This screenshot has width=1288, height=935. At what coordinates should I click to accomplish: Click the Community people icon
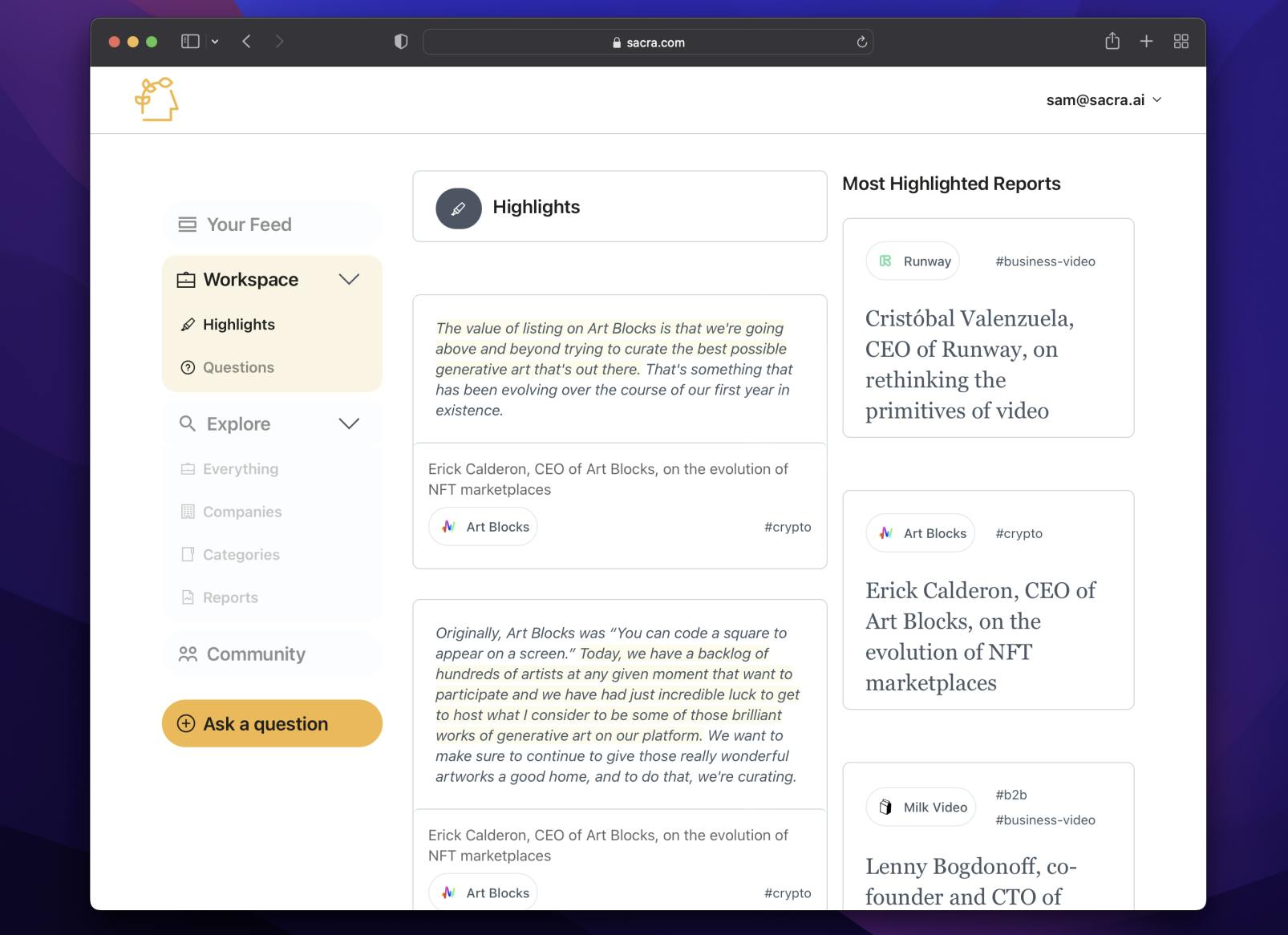tap(188, 654)
